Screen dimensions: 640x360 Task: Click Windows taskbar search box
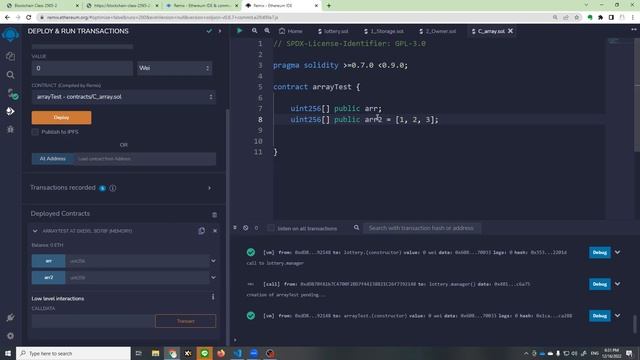point(73,353)
